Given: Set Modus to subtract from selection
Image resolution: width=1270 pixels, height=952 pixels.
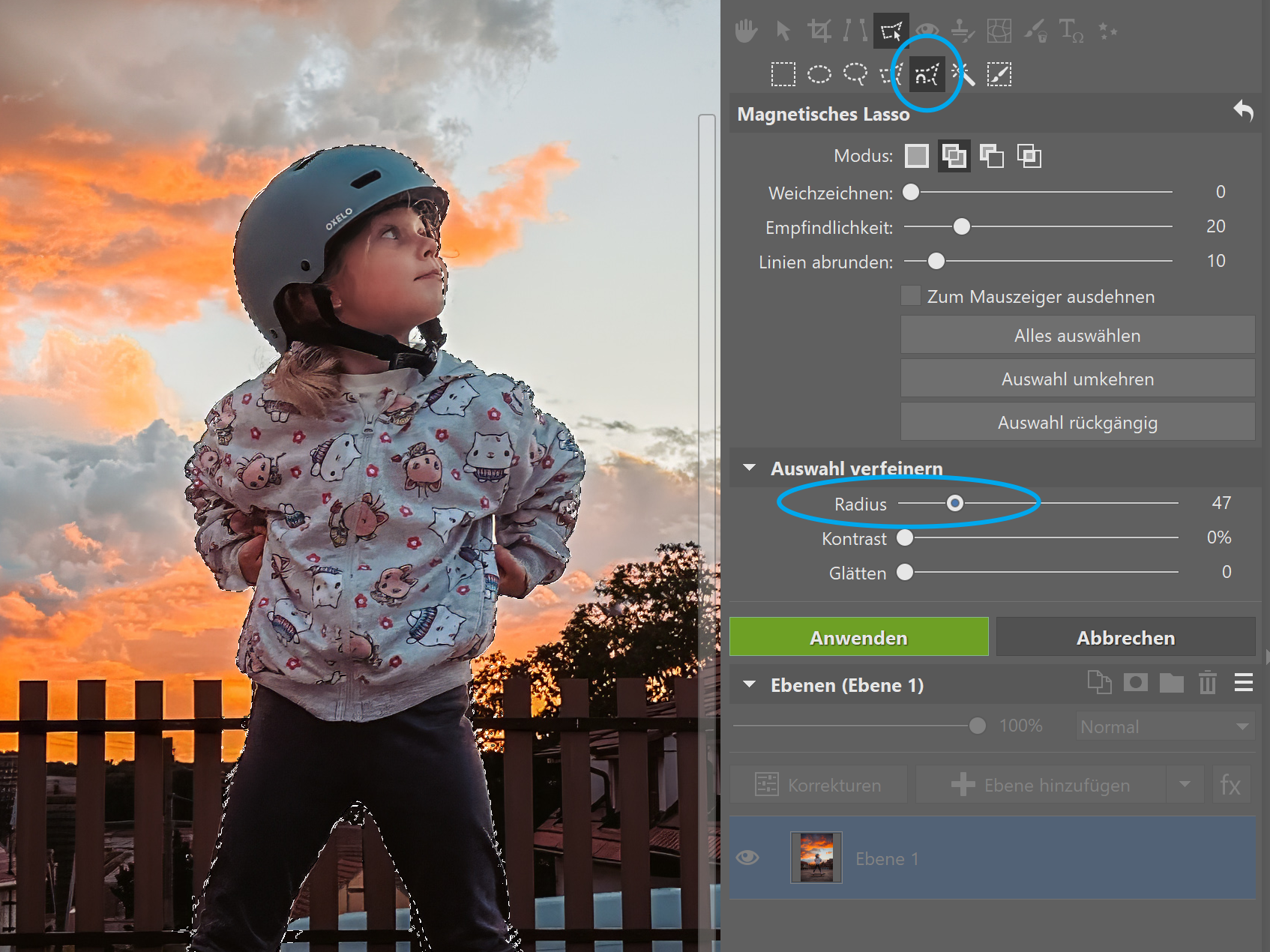Looking at the screenshot, I should pos(991,156).
